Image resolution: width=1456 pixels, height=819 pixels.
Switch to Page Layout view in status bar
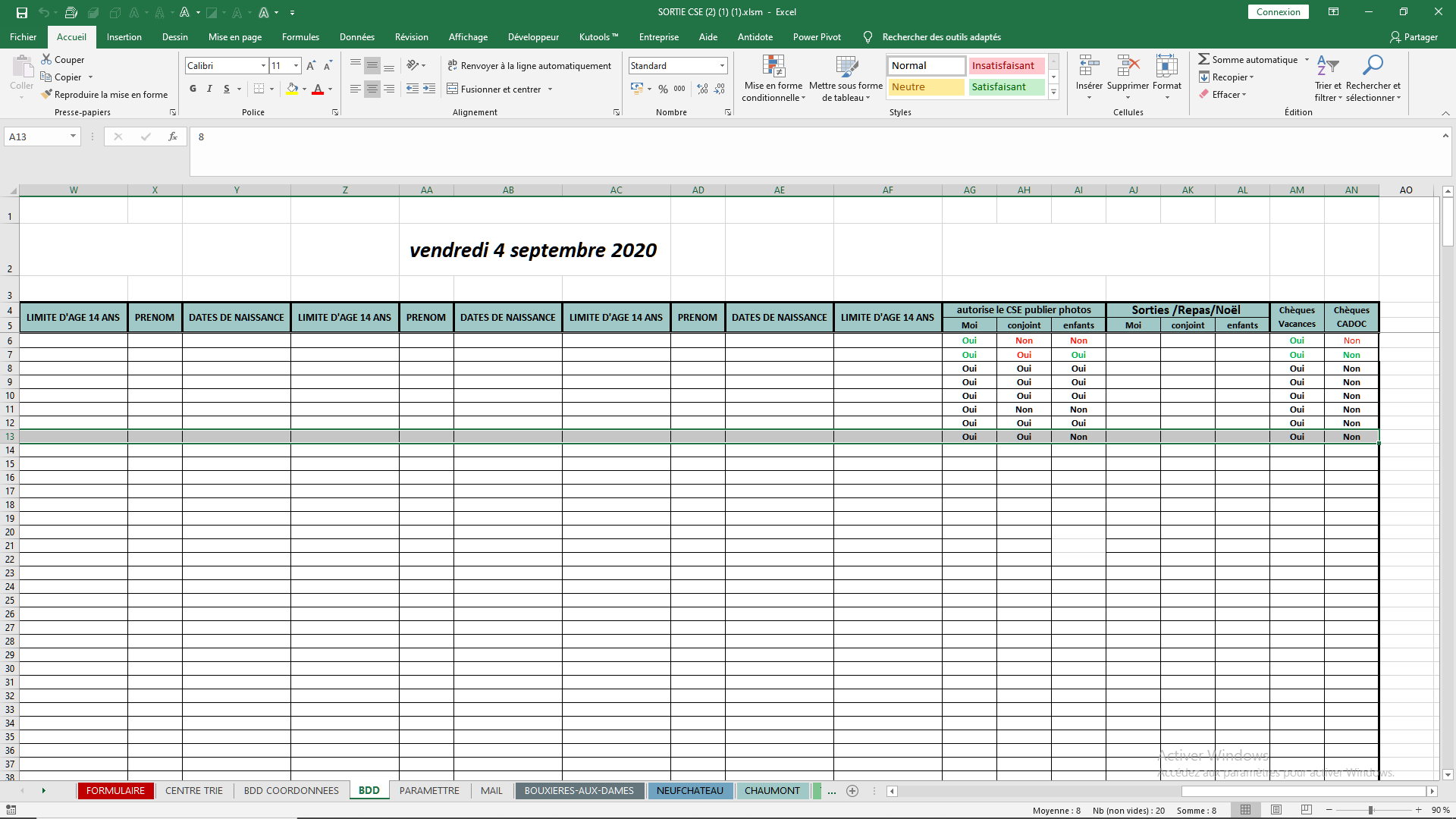pos(1276,810)
